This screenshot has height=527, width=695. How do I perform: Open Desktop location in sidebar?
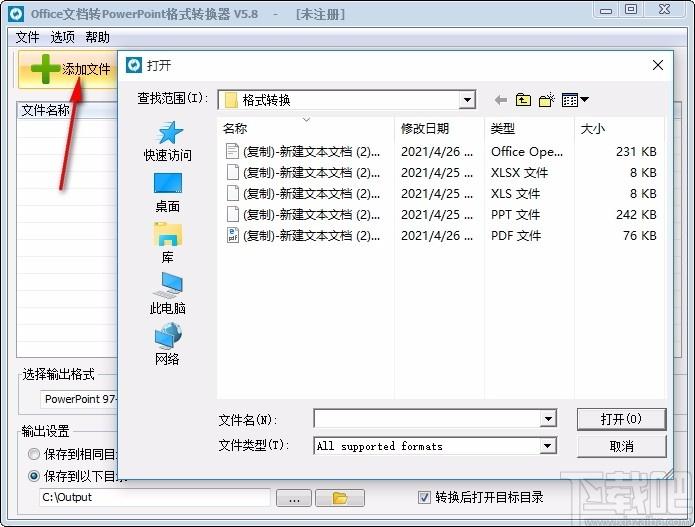pos(168,192)
